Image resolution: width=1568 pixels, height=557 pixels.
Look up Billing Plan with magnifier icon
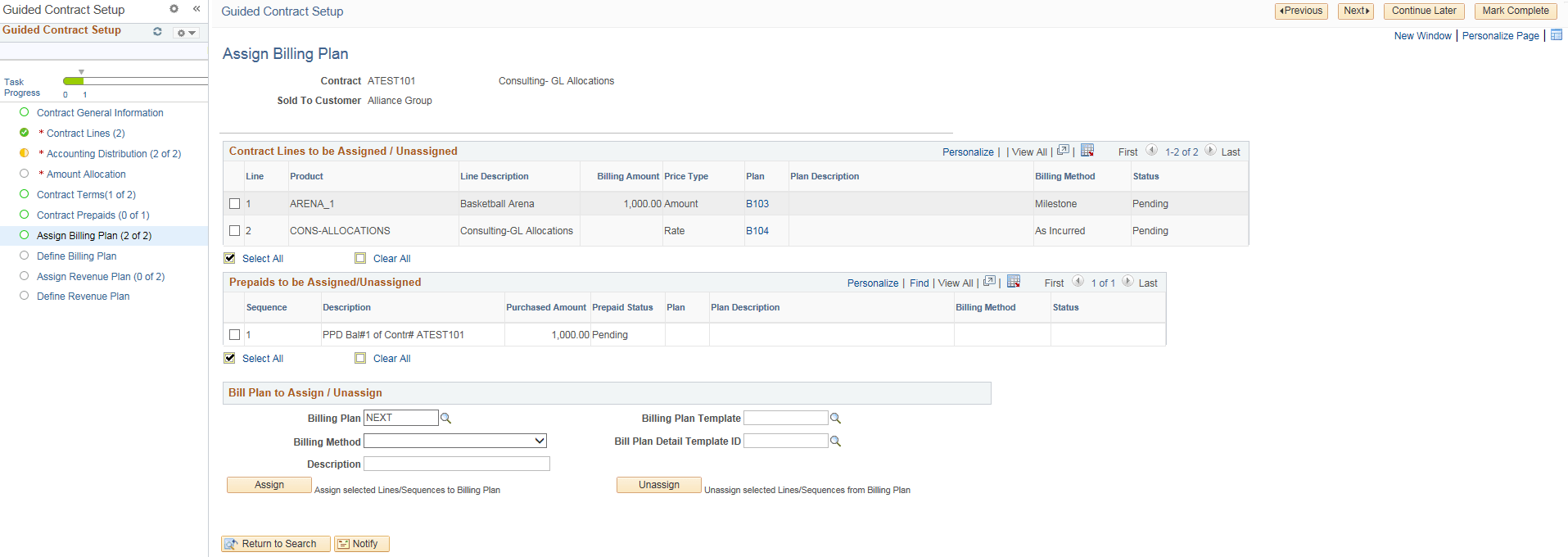(446, 418)
